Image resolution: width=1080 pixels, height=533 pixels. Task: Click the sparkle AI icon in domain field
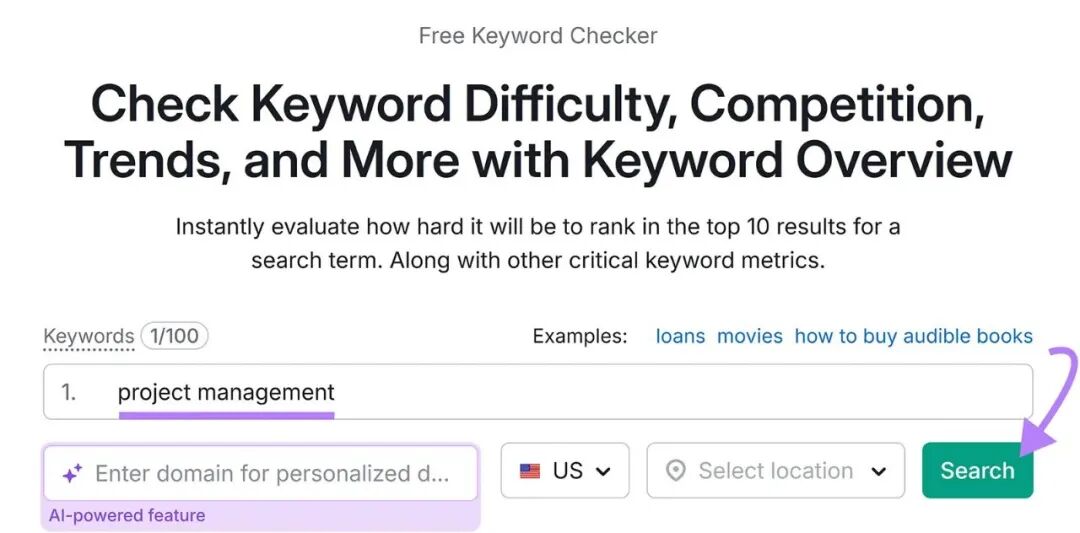[x=72, y=474]
